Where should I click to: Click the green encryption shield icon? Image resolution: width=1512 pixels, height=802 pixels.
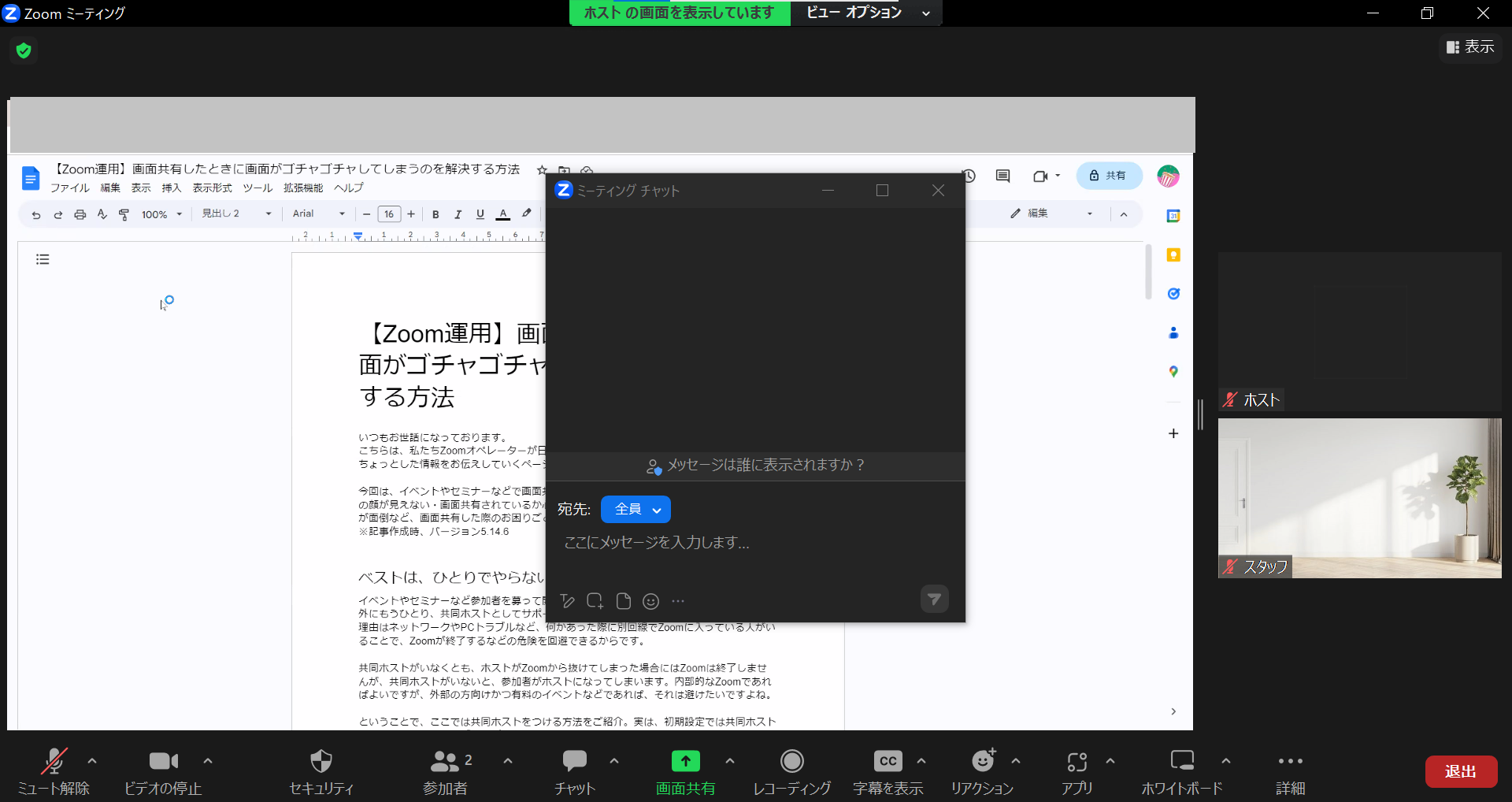[x=24, y=51]
